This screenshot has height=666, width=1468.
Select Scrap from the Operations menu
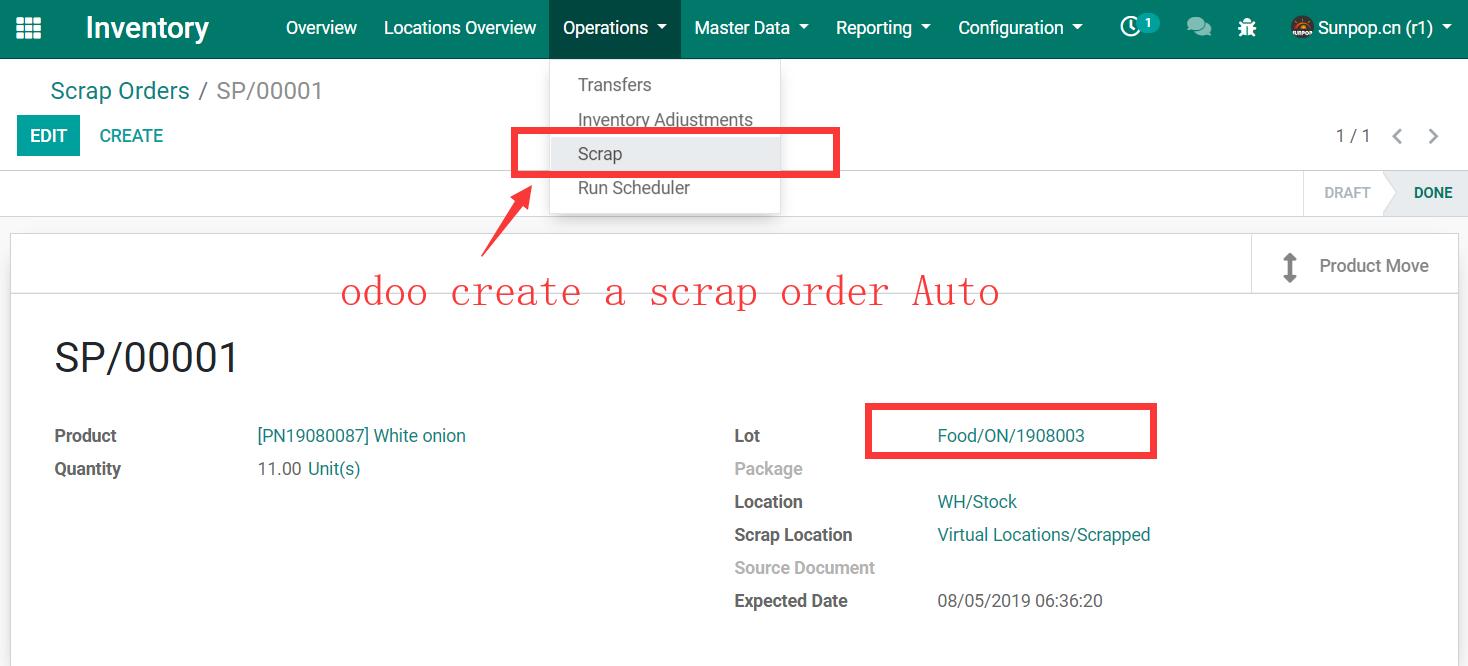tap(664, 154)
